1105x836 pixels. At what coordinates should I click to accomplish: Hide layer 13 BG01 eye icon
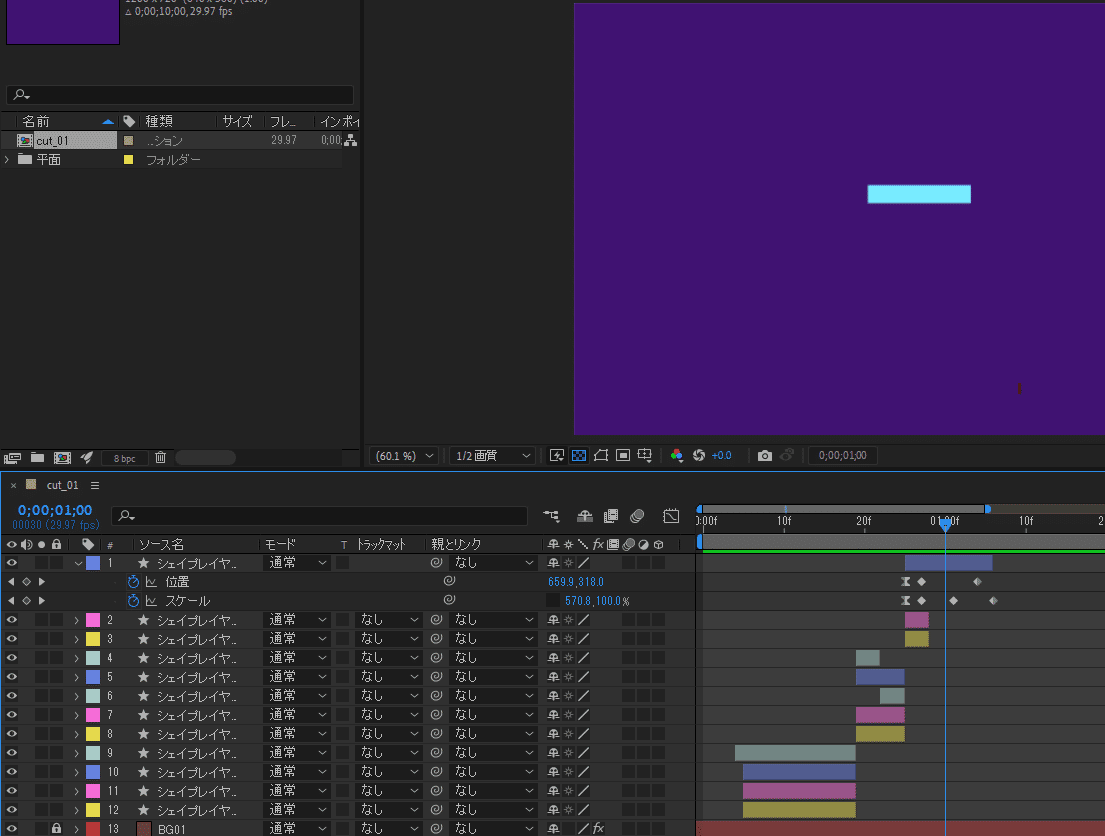pyautogui.click(x=12, y=829)
